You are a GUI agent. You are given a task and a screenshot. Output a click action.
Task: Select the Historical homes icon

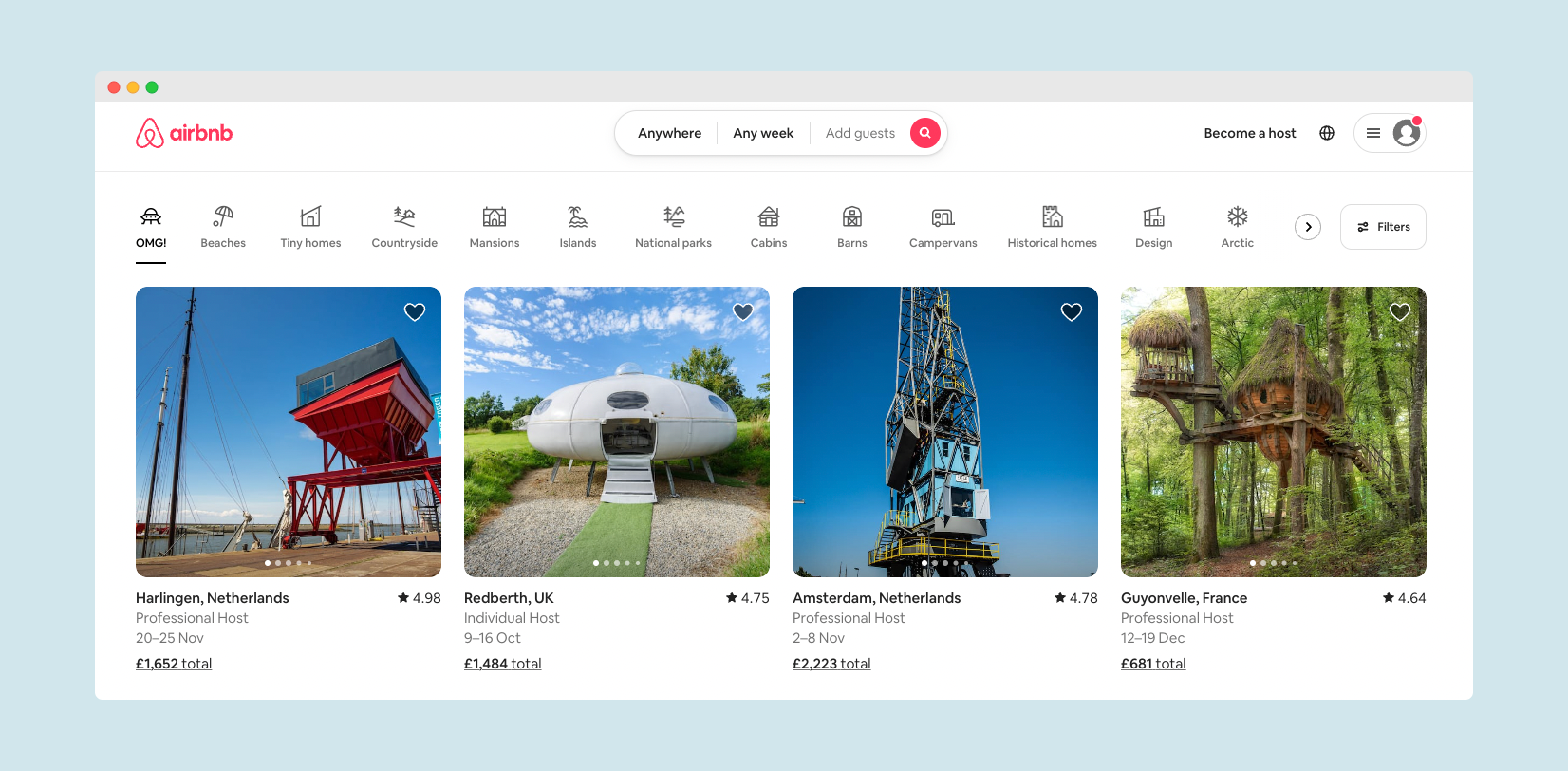click(1053, 216)
